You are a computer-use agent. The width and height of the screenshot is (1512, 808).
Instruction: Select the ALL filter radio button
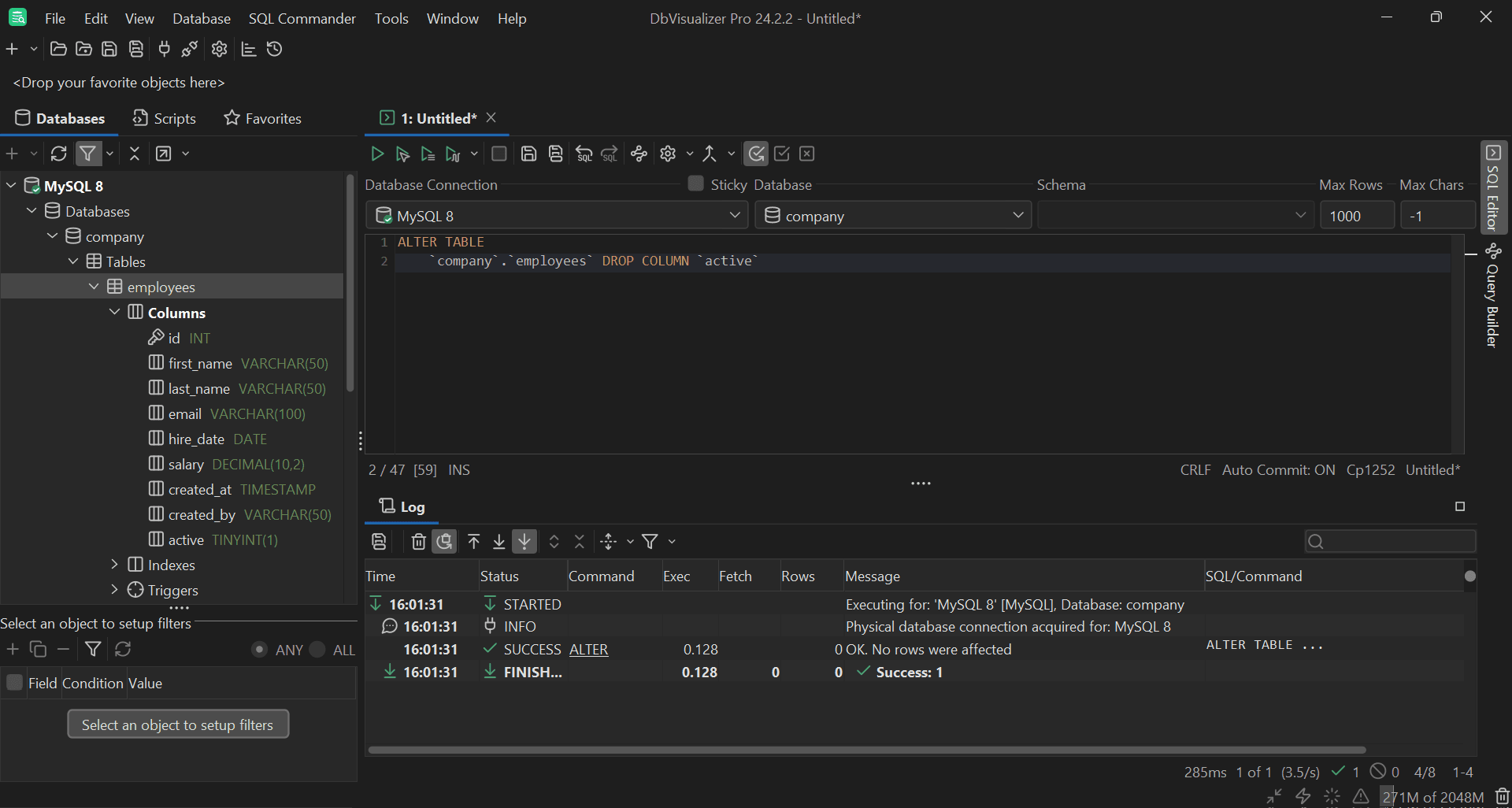317,650
